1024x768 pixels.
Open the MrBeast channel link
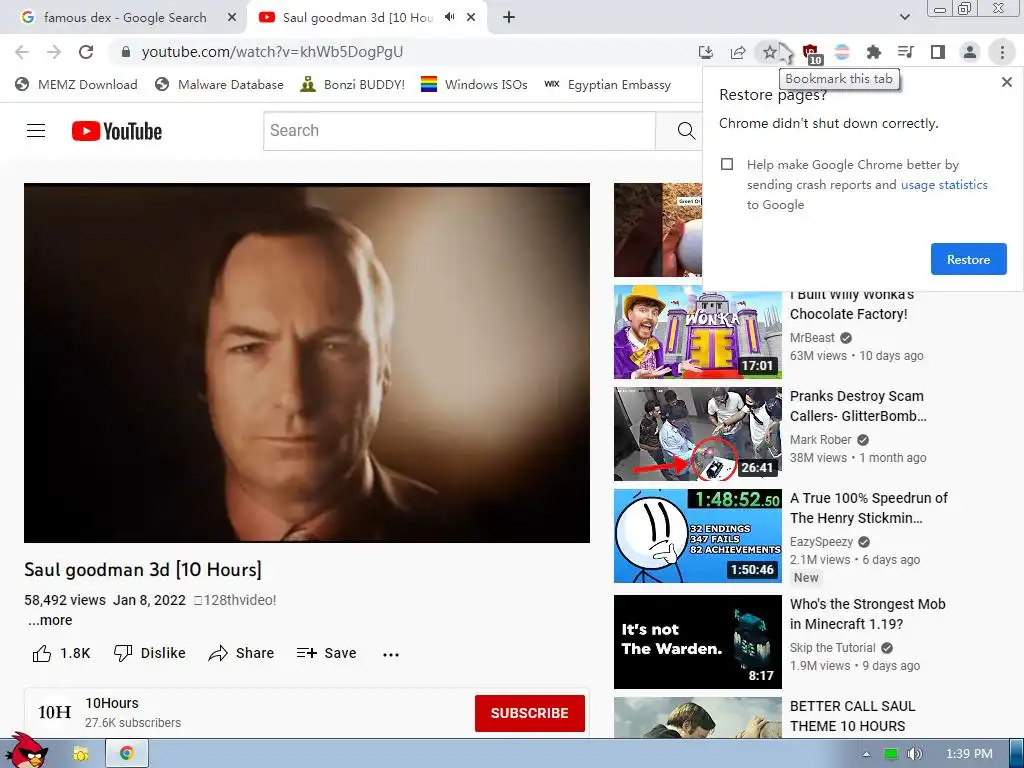click(812, 338)
